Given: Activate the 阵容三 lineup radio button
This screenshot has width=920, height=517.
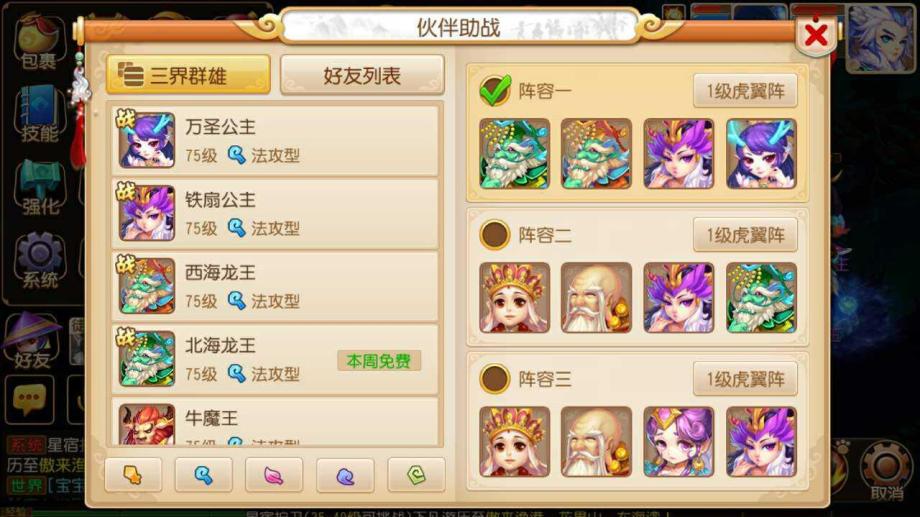Looking at the screenshot, I should (x=495, y=379).
